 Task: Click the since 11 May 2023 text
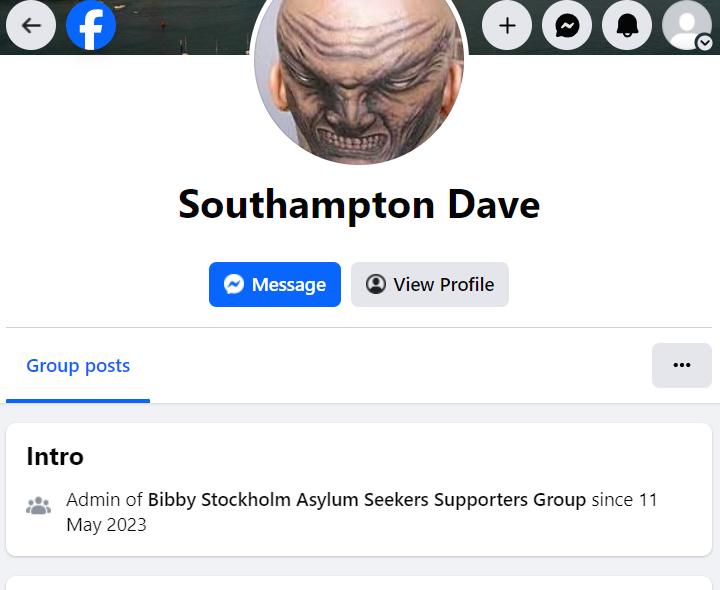click(362, 512)
